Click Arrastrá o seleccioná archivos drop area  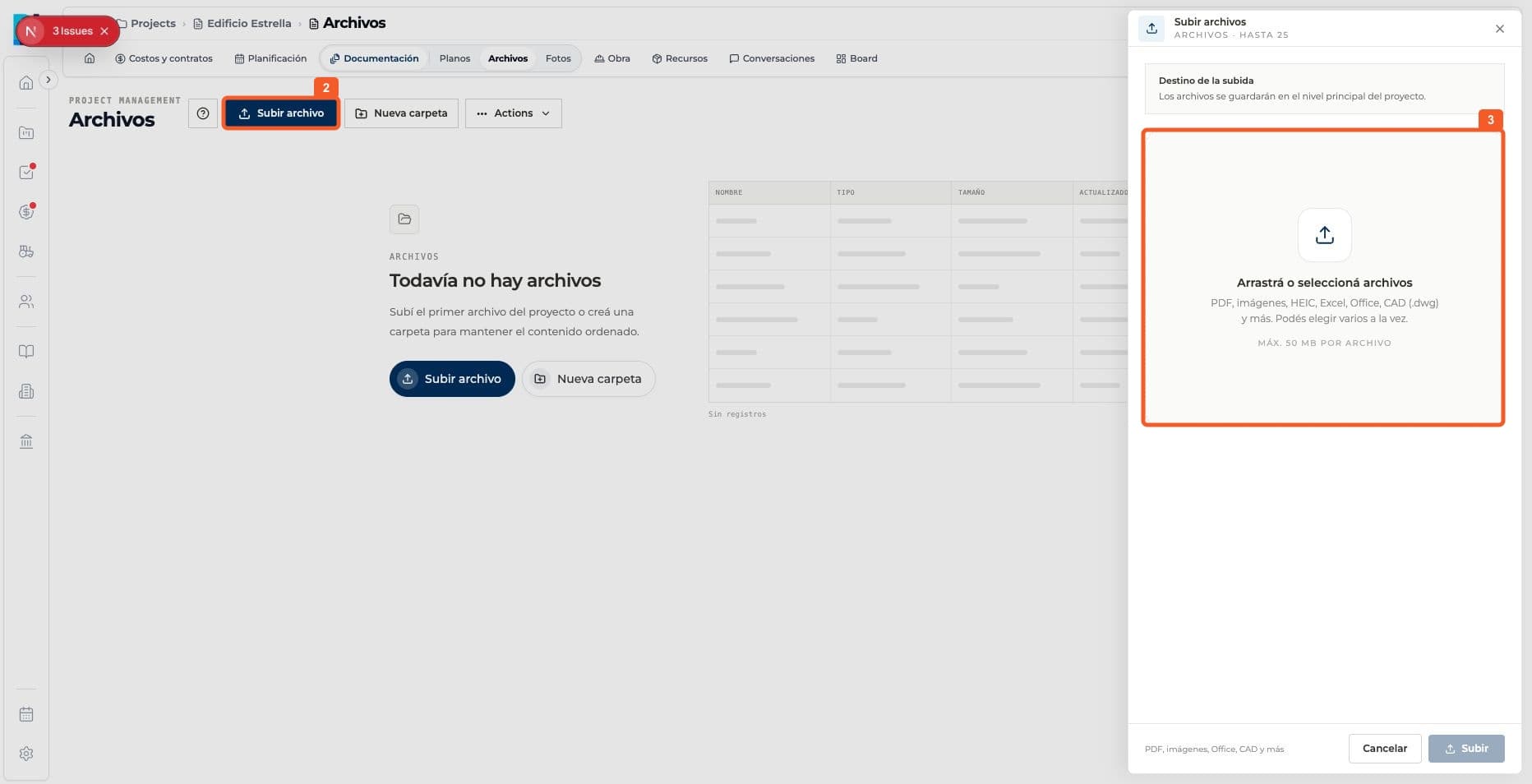1323,278
